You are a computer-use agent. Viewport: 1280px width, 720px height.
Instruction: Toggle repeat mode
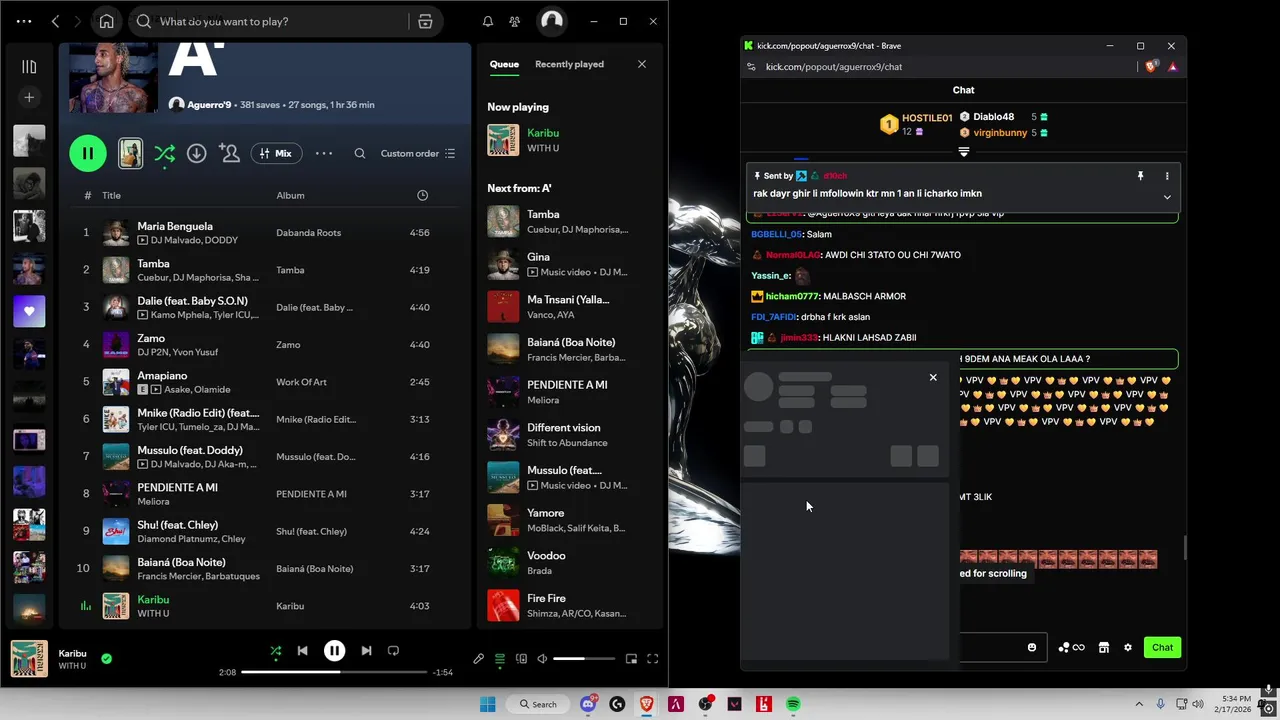pos(393,651)
